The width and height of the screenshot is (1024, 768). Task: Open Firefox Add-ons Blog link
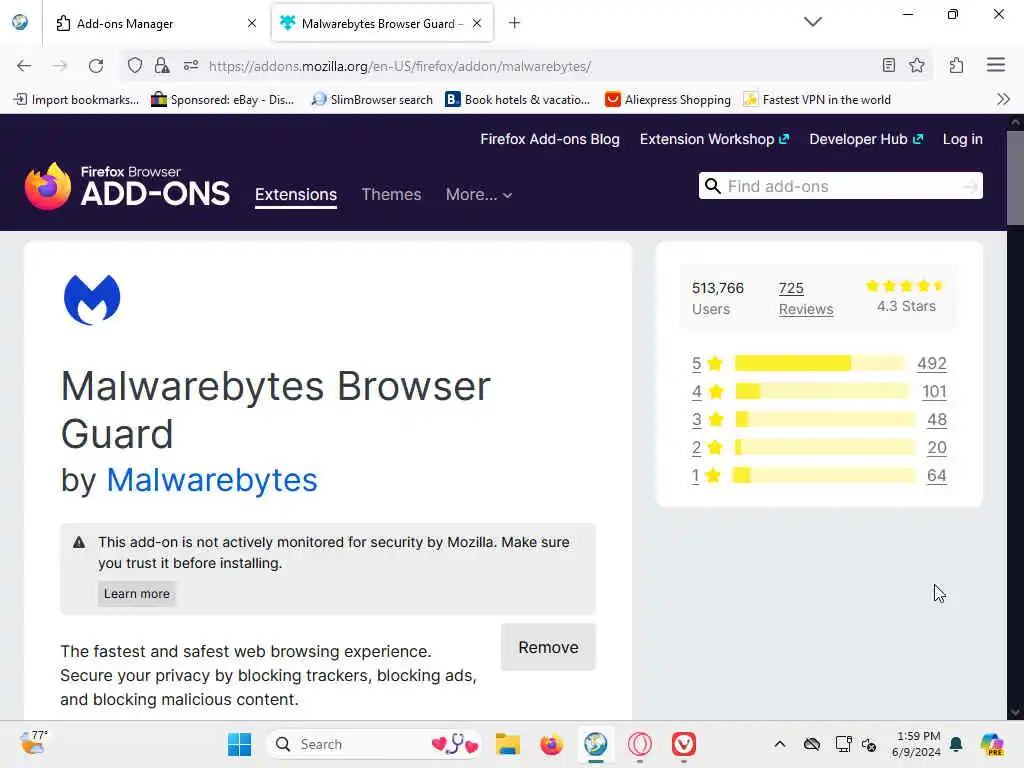[x=550, y=139]
